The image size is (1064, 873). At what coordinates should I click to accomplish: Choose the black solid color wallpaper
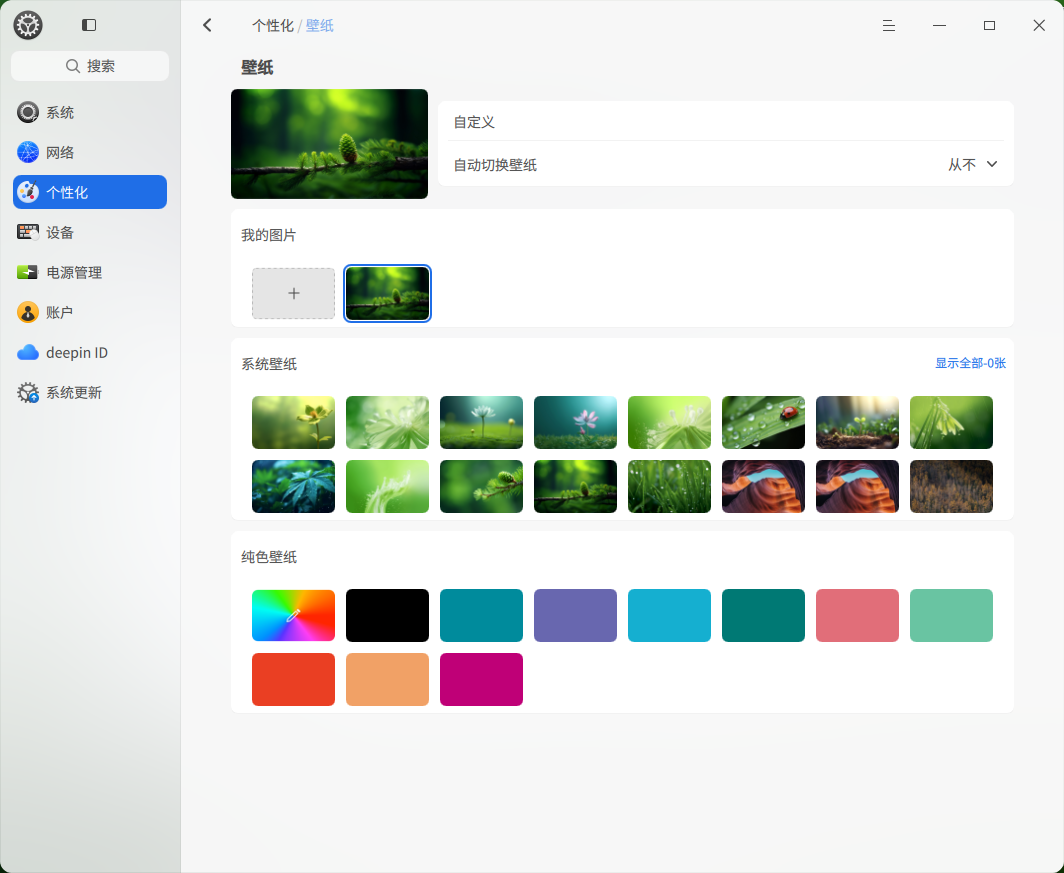pyautogui.click(x=387, y=615)
